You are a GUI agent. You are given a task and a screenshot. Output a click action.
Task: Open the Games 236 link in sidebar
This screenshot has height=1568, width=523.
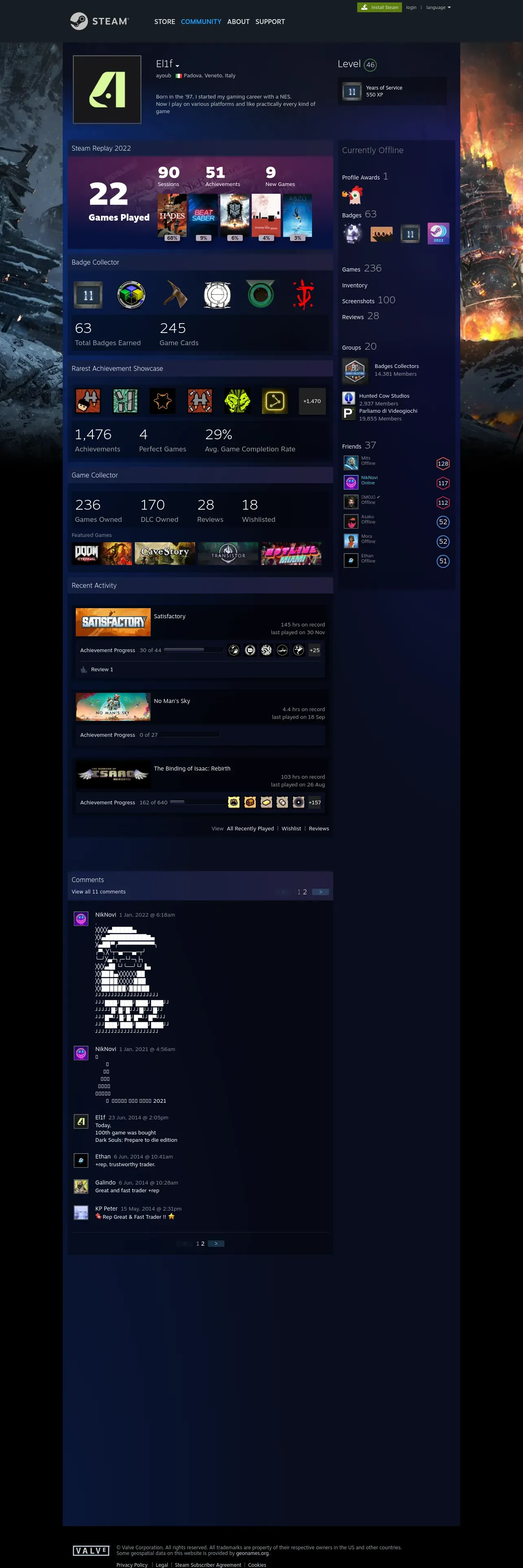(x=362, y=268)
